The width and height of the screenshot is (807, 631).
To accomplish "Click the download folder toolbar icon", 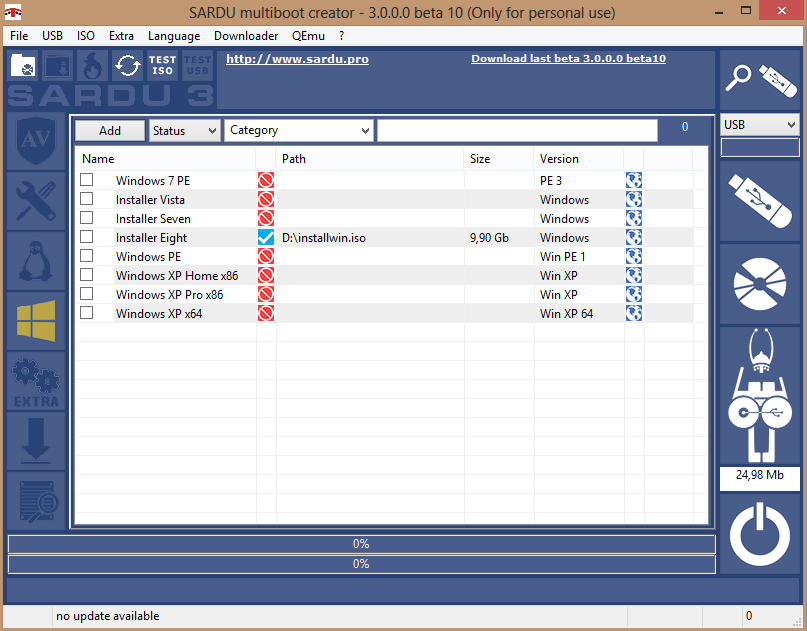I will [x=57, y=65].
